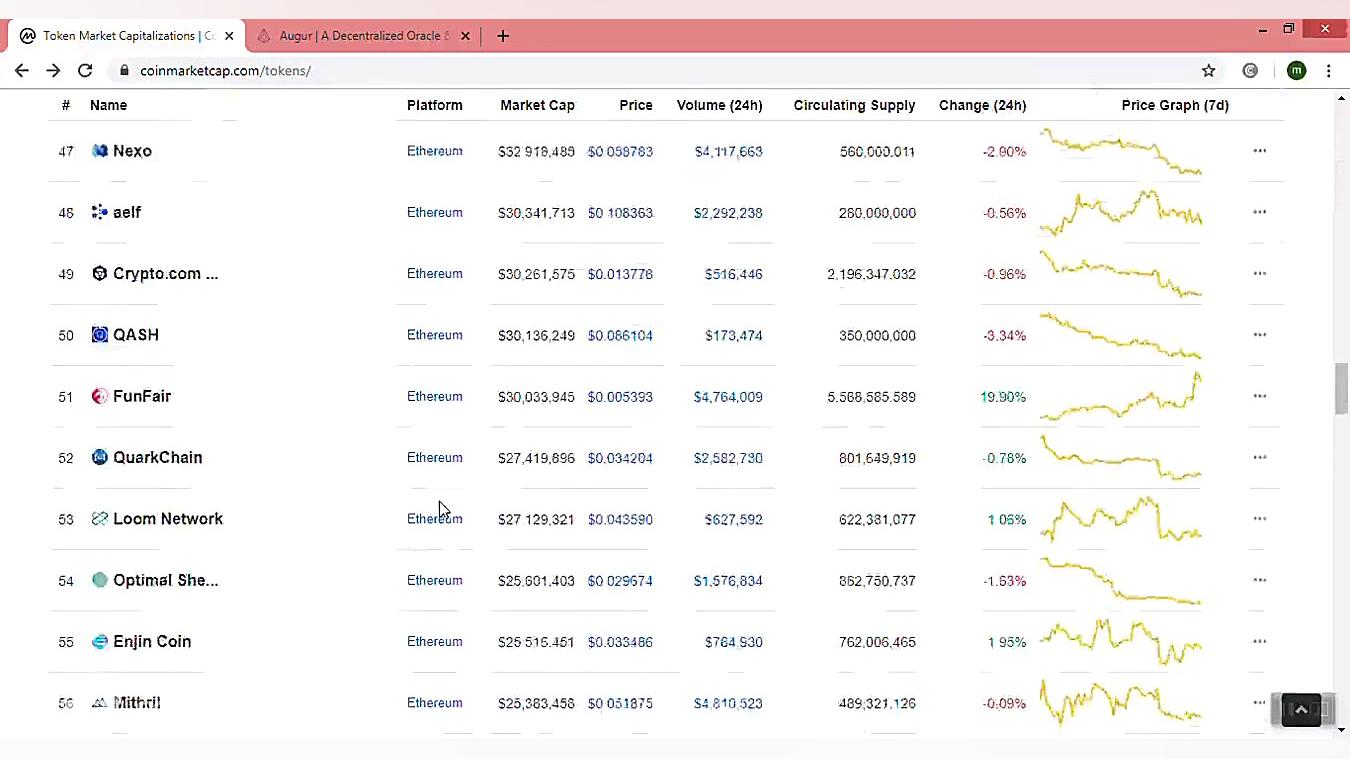Click aelf market cap $30,341,713
This screenshot has width=1350, height=759.
(536, 213)
